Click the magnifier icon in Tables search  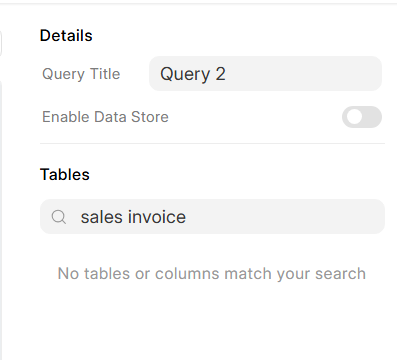pos(59,217)
